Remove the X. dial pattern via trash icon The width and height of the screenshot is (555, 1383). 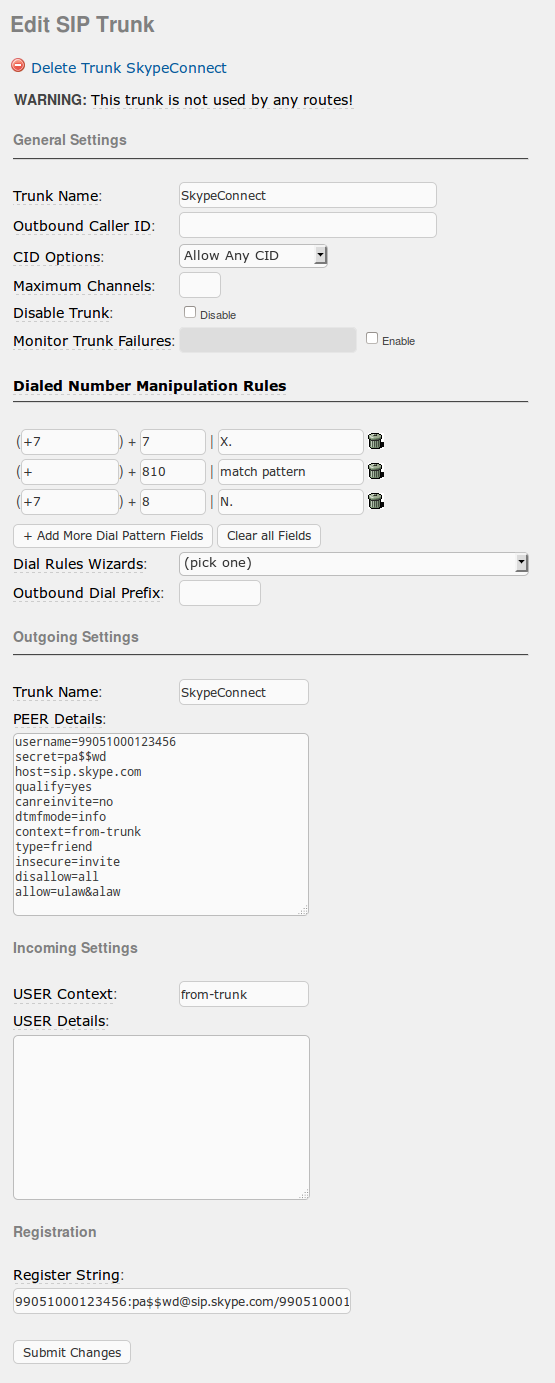point(376,441)
